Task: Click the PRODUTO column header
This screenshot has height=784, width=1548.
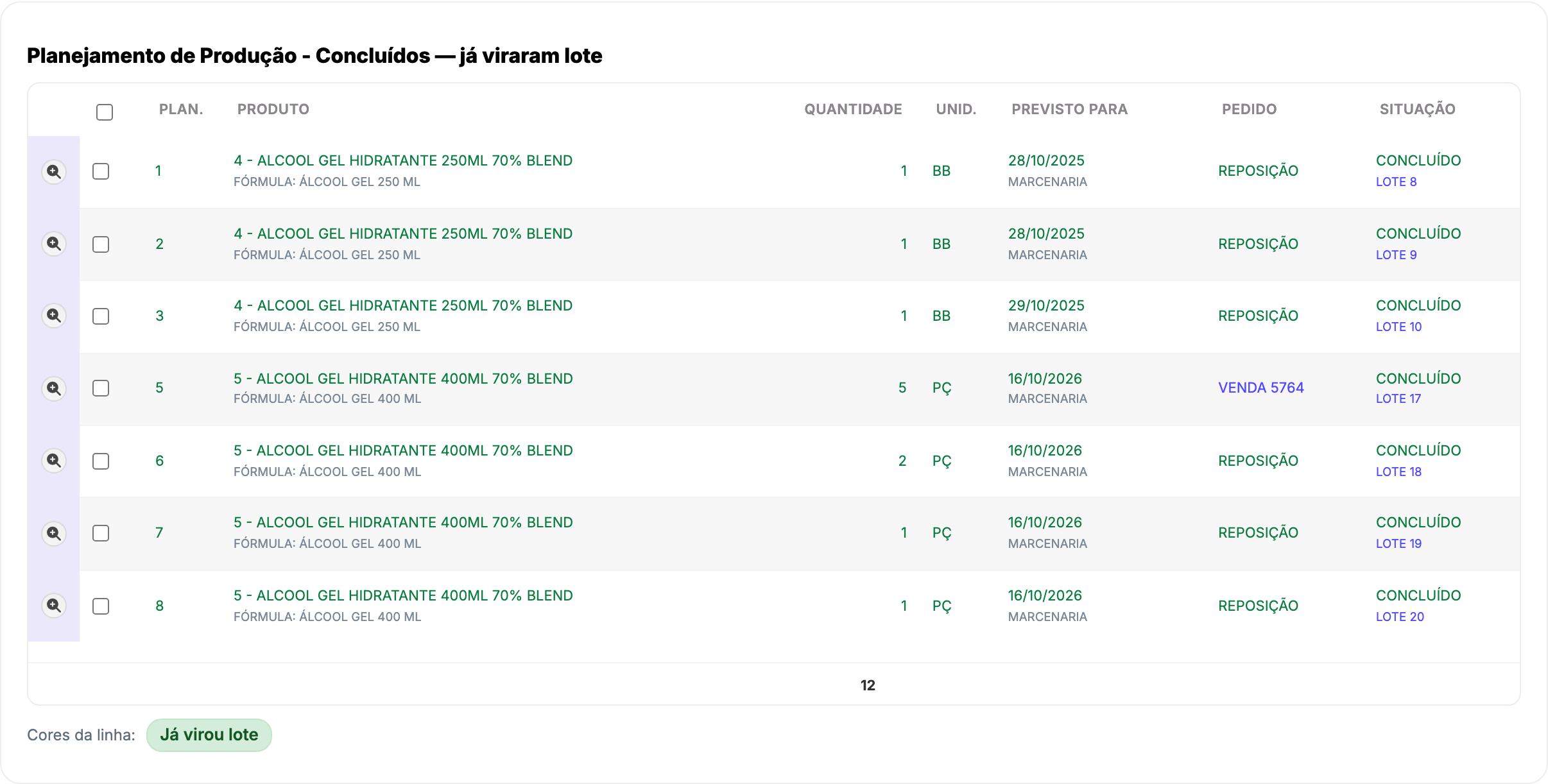Action: [x=273, y=109]
